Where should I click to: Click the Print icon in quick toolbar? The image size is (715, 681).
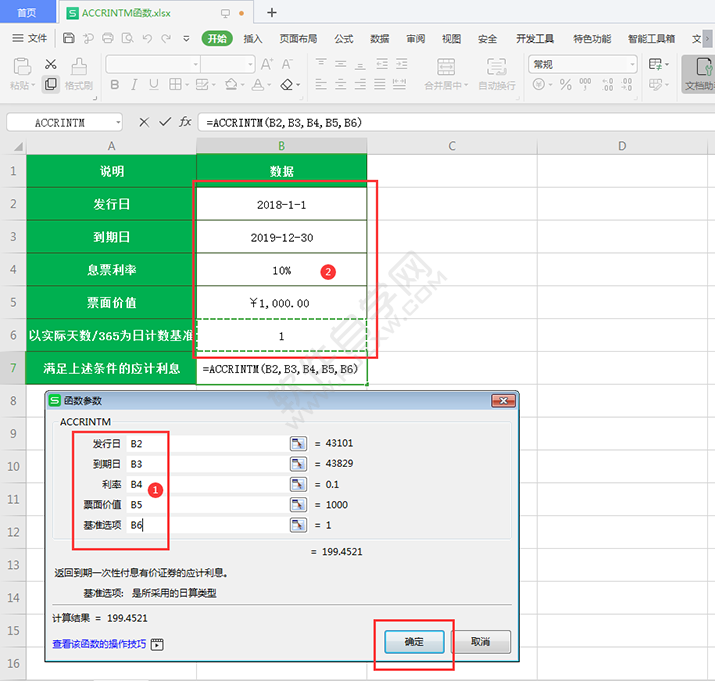pos(108,38)
